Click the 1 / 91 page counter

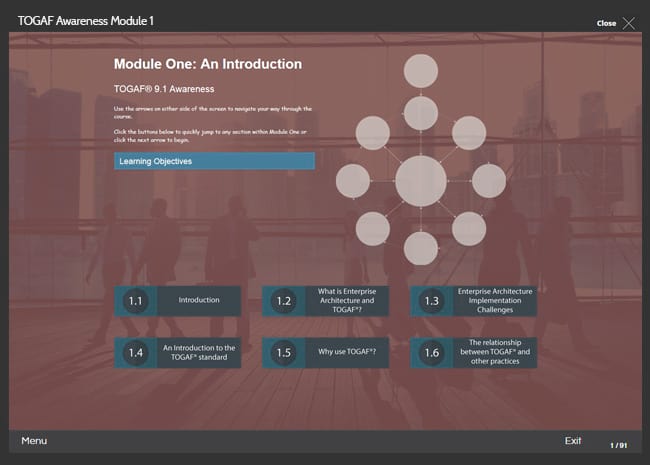pos(618,445)
